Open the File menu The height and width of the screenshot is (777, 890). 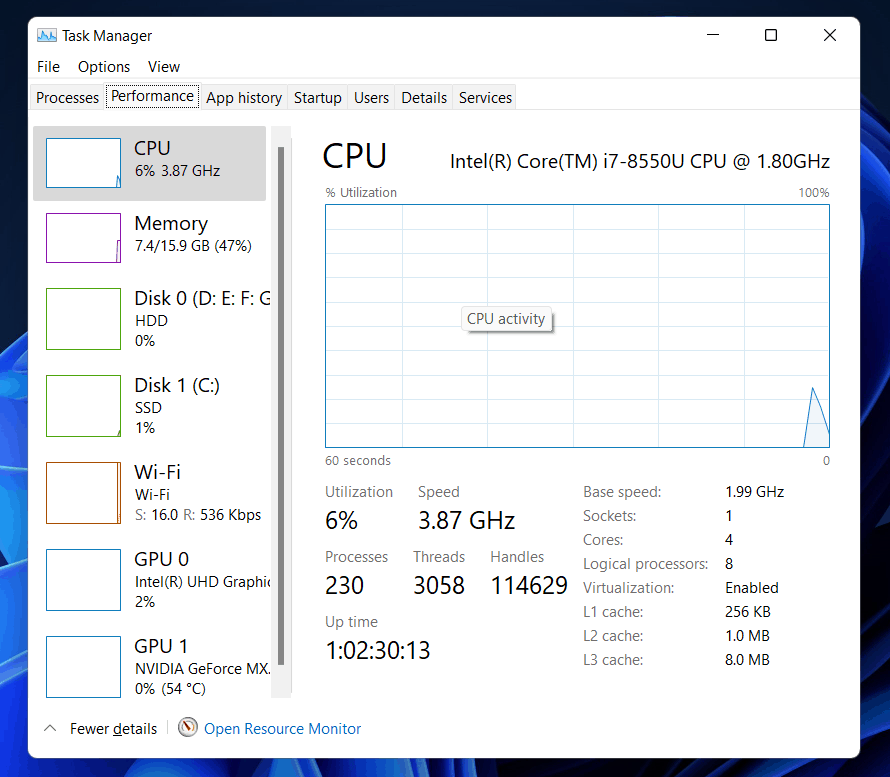(48, 67)
